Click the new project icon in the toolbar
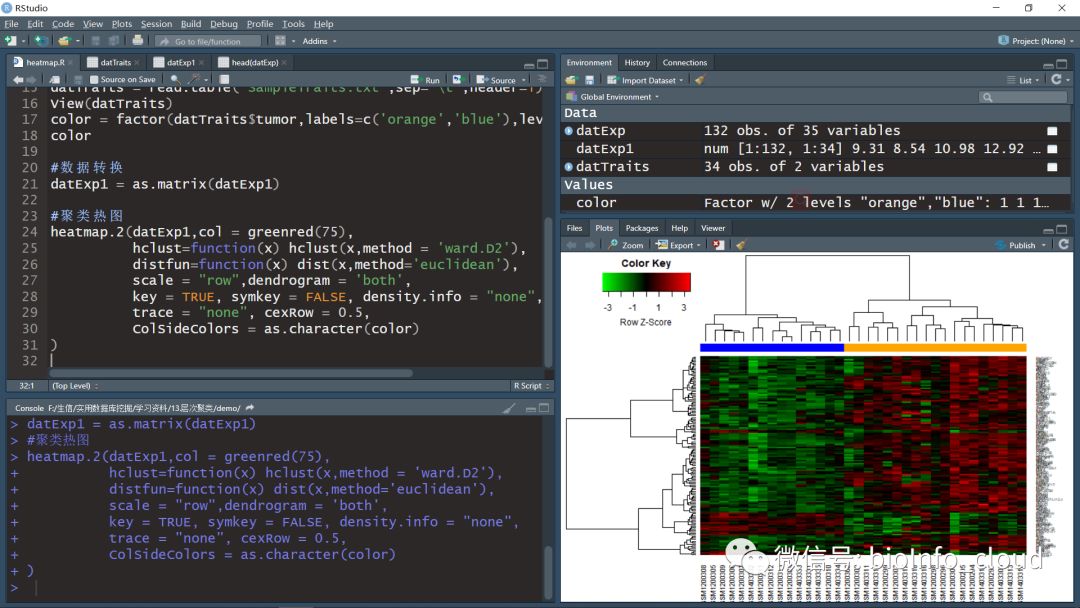Screen dimensions: 1080x608 (x=41, y=41)
